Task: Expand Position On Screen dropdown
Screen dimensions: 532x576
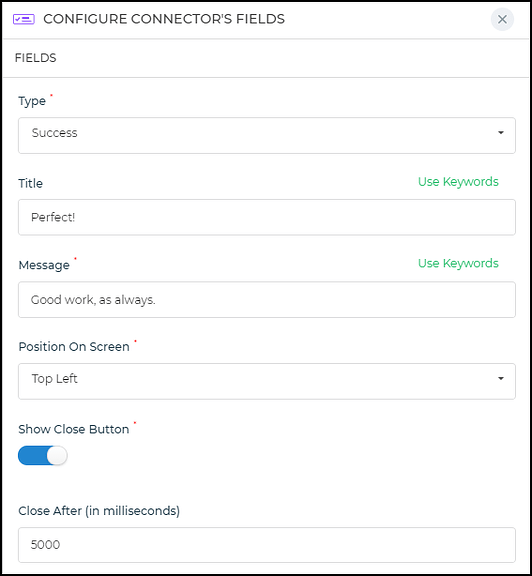Action: pos(267,381)
